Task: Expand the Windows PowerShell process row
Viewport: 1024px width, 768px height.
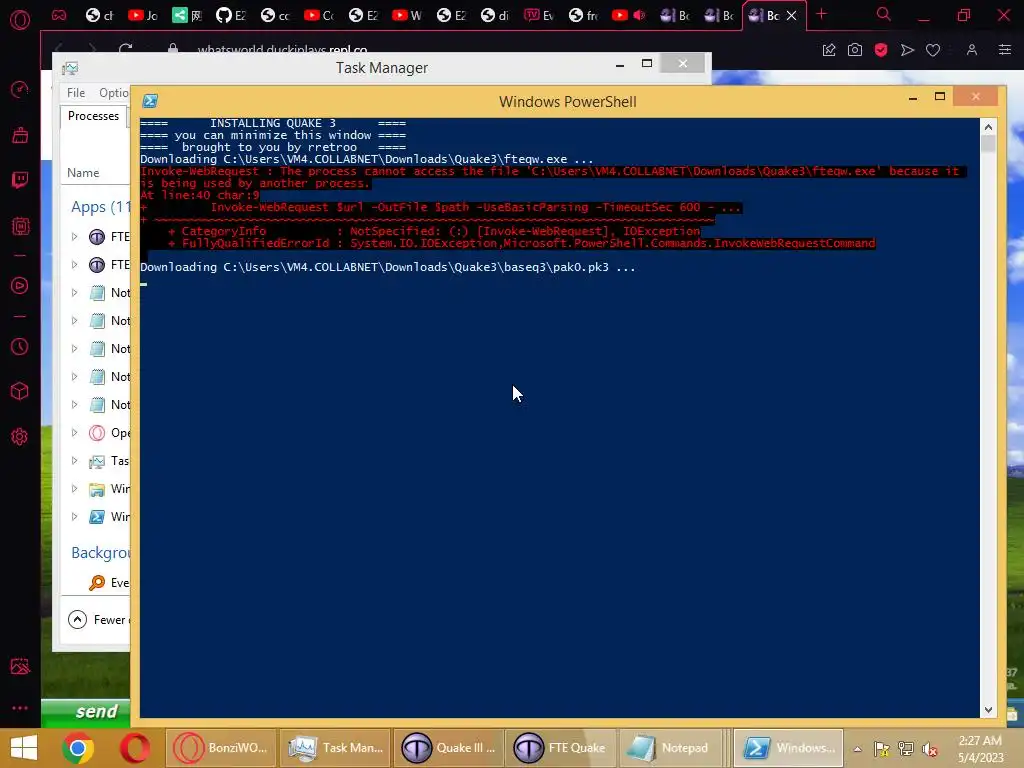Action: (x=74, y=517)
